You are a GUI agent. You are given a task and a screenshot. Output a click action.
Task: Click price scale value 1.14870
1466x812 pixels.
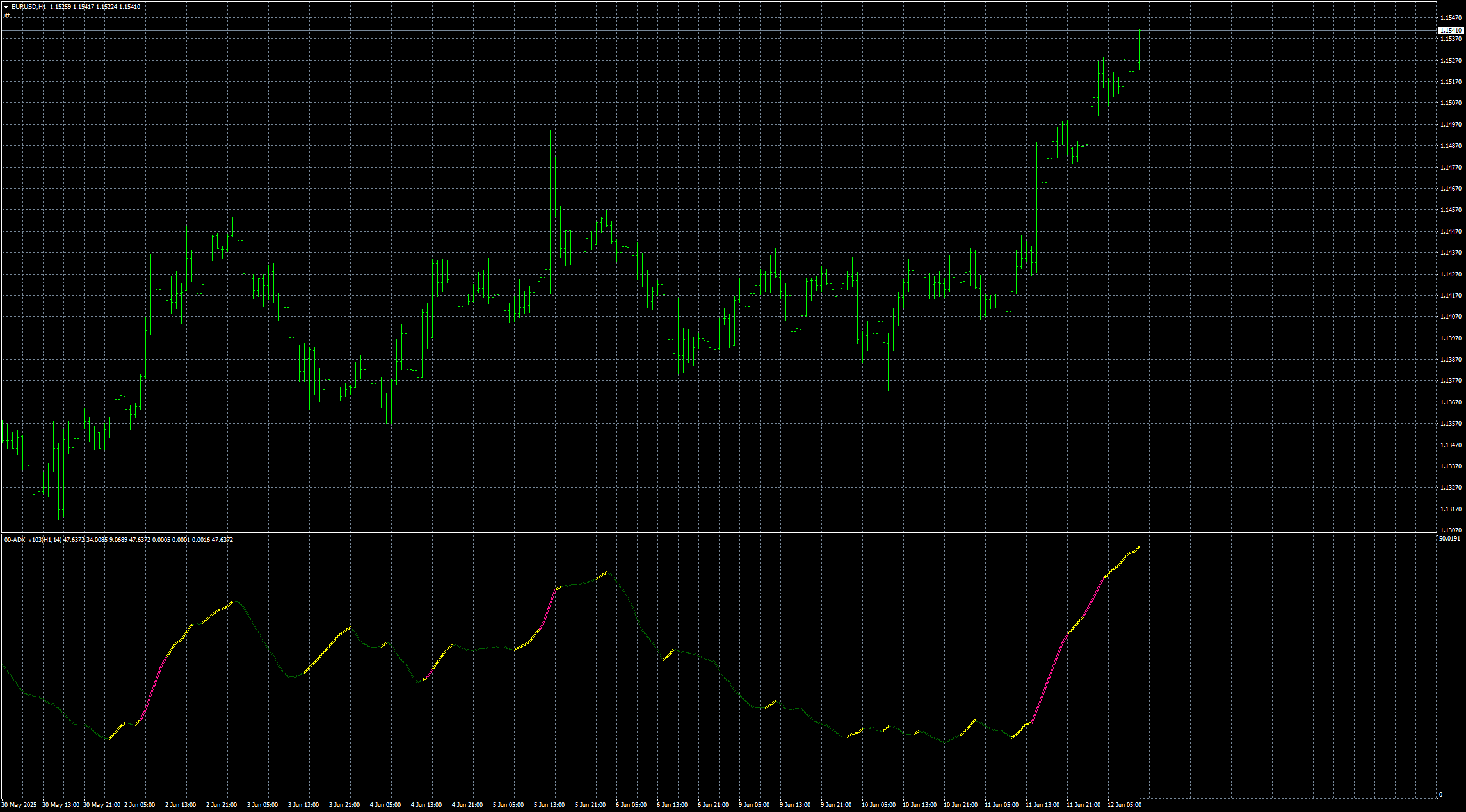tap(1450, 146)
